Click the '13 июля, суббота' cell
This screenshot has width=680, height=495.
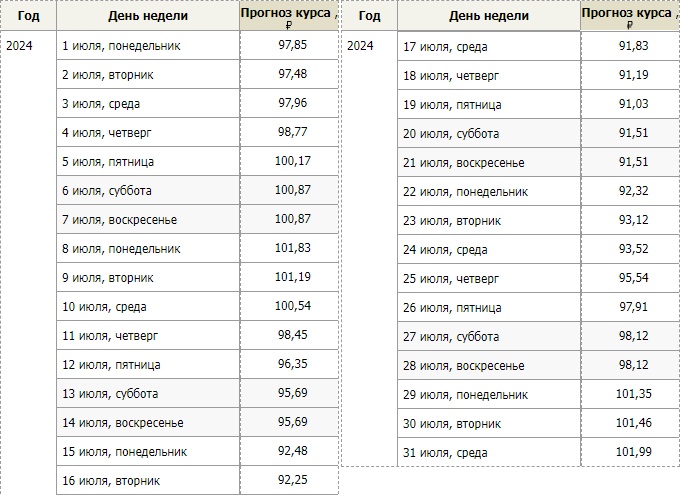click(x=110, y=394)
